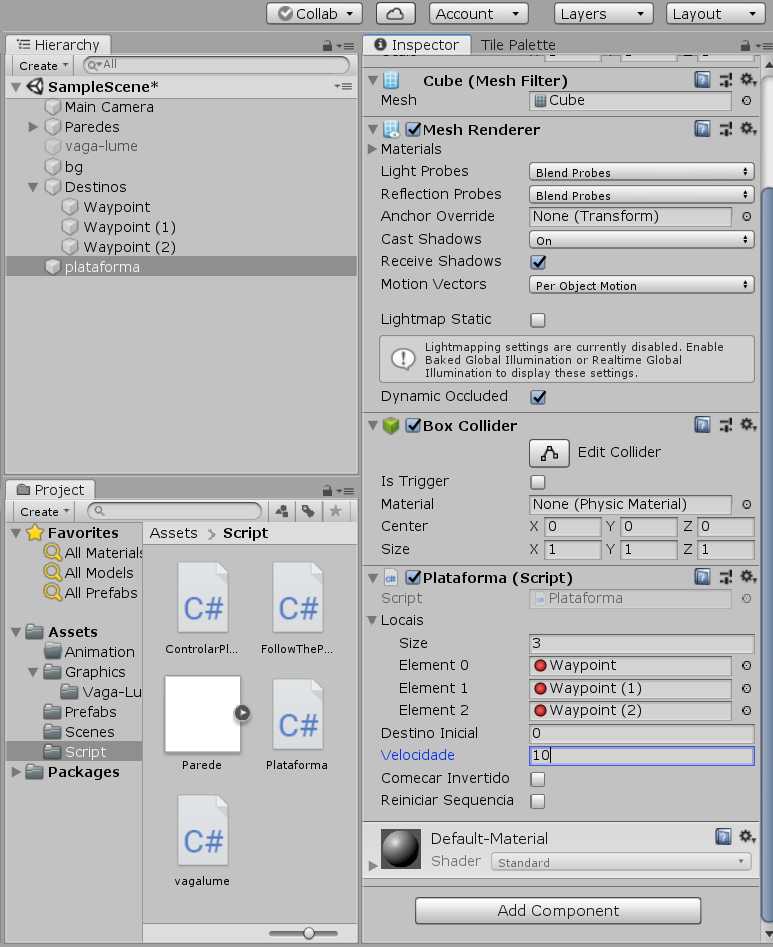Viewport: 773px width, 947px height.
Task: Click the Velocidade input field
Action: (x=641, y=756)
